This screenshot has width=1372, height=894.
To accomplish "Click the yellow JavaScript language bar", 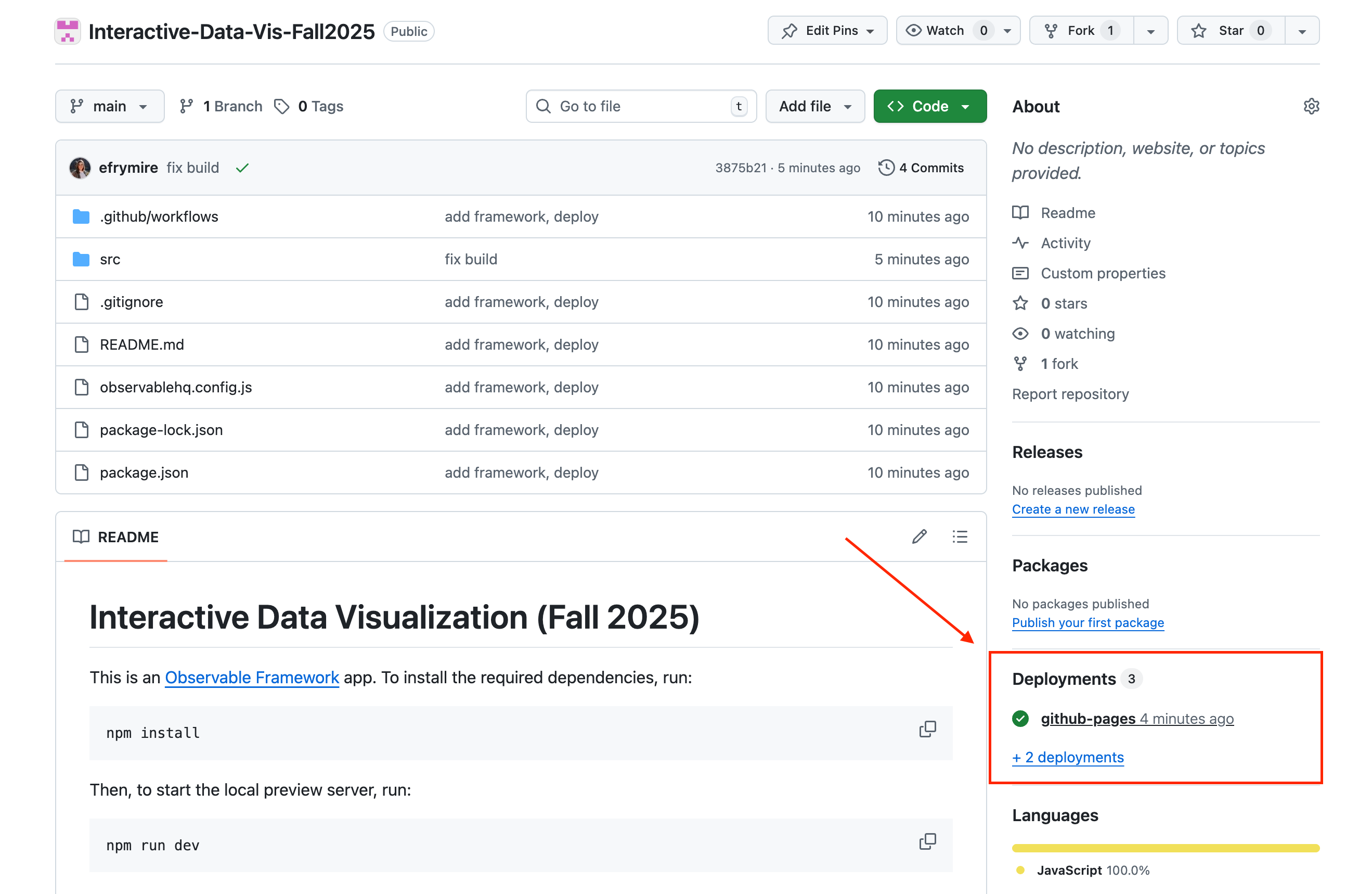I will point(1165,848).
